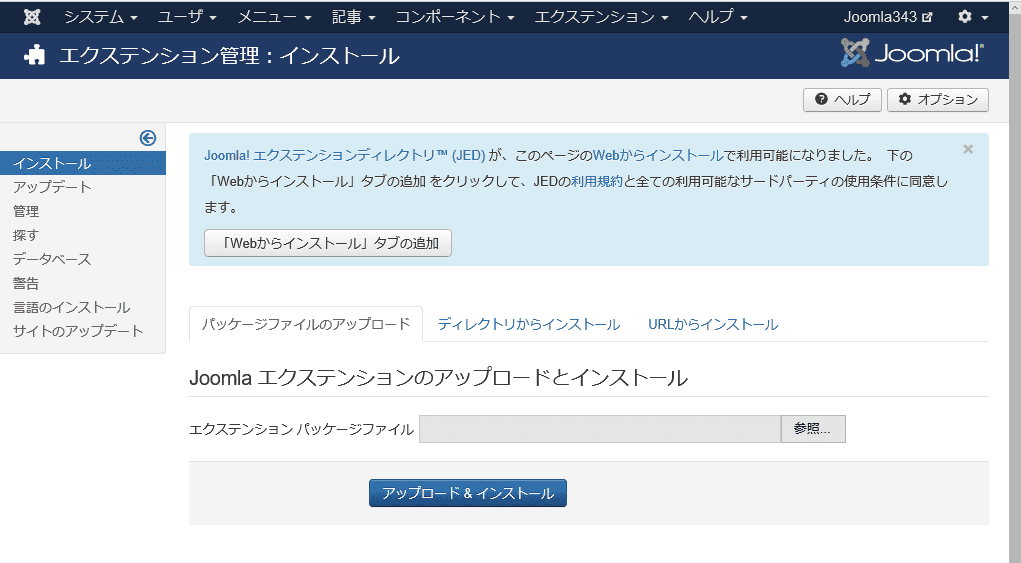The image size is (1021, 563).
Task: Select サイトのアップデート in the sidebar
Action: (78, 331)
